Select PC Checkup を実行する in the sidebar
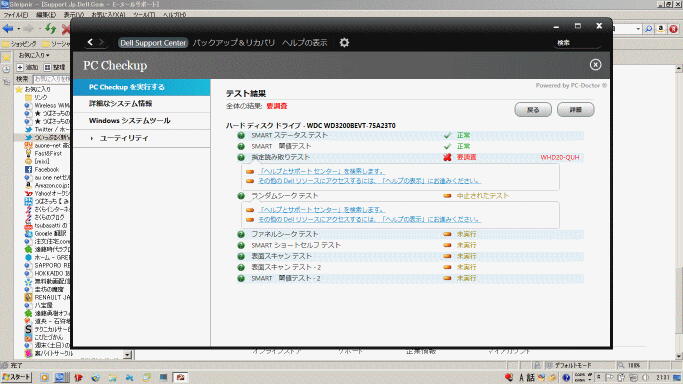Screen dimensions: 683x384 tap(142, 87)
